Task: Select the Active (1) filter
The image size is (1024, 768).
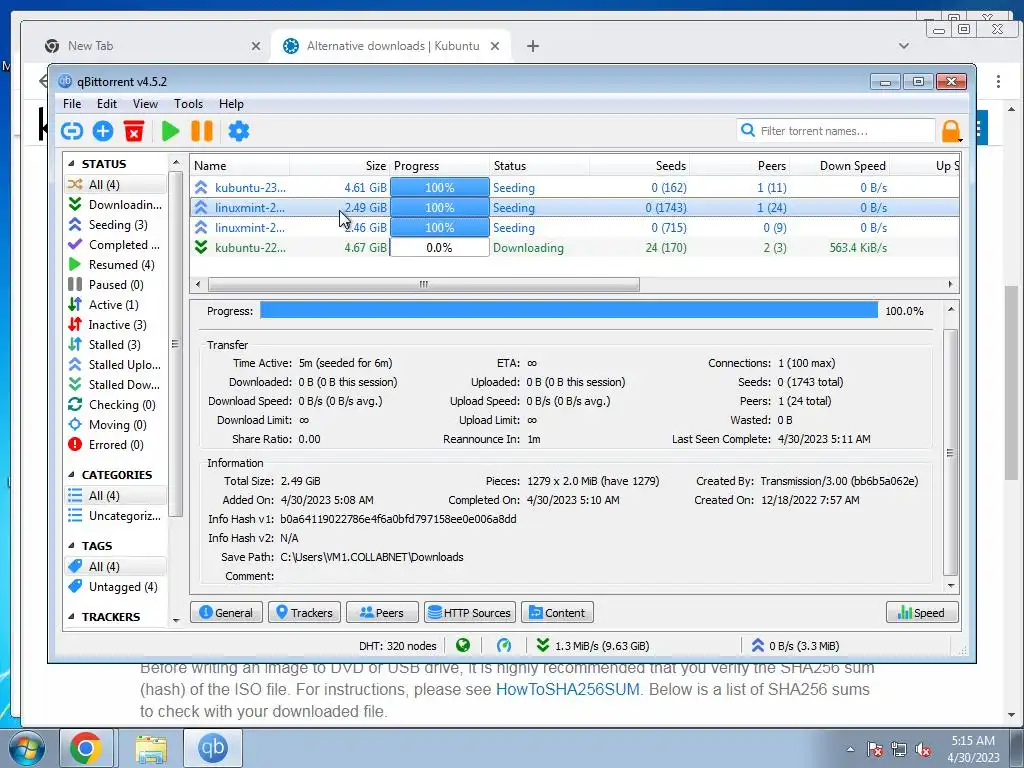Action: (116, 305)
